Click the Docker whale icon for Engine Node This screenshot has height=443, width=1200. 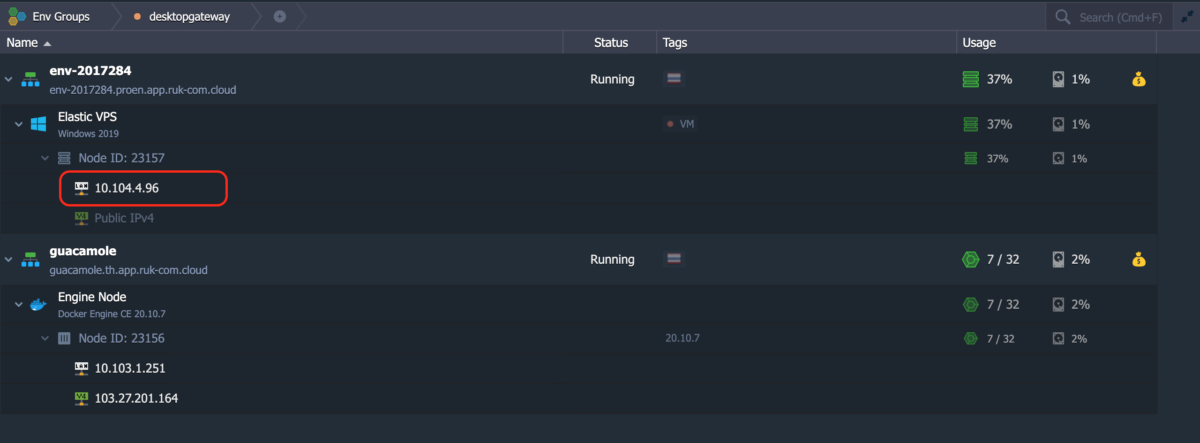pyautogui.click(x=38, y=305)
